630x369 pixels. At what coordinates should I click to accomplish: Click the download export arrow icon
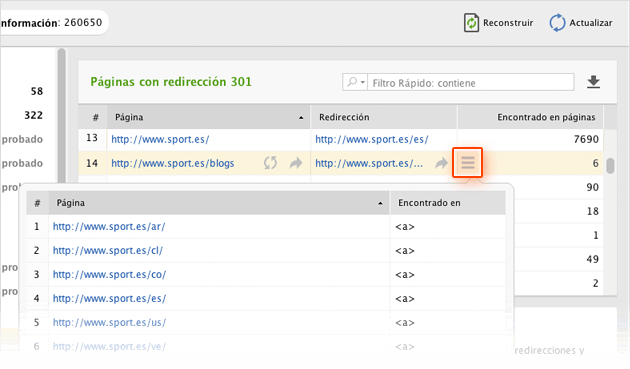(593, 82)
